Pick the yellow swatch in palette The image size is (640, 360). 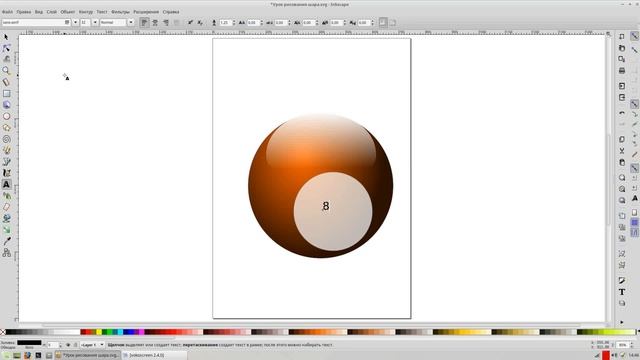[99, 332]
